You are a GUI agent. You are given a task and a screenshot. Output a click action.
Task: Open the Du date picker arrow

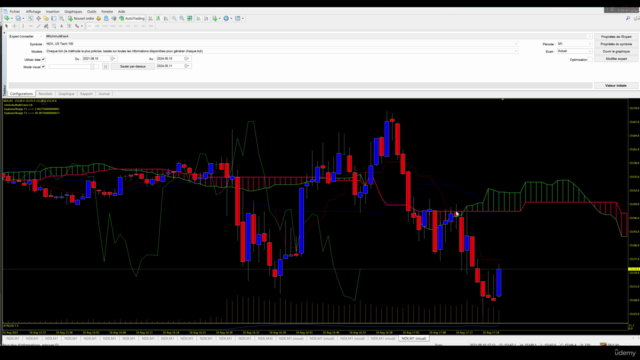[113, 59]
